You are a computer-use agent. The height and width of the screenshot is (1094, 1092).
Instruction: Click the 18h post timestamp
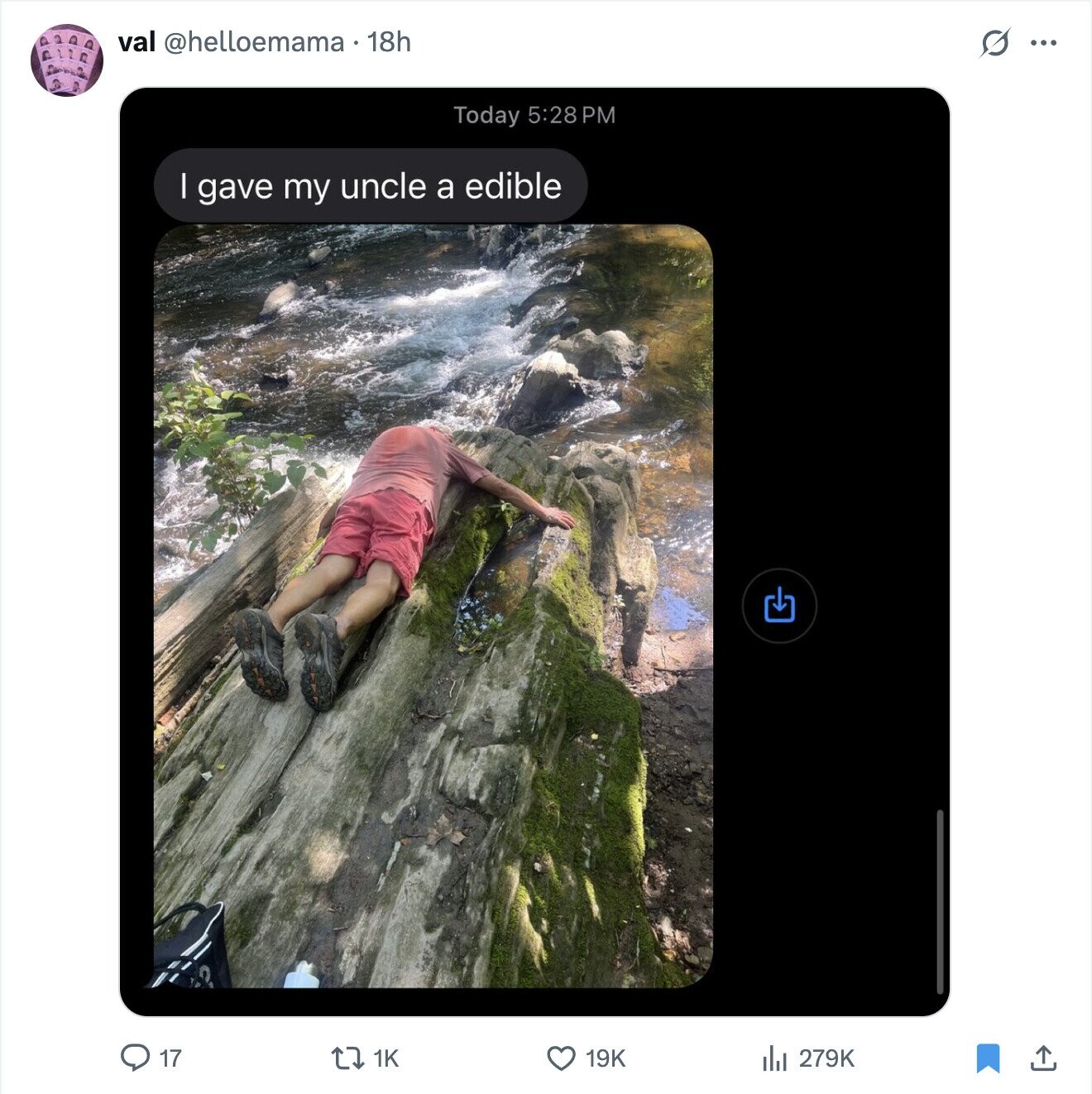click(389, 42)
